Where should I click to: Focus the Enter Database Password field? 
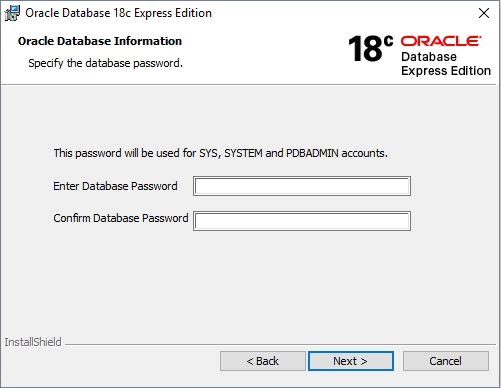302,186
